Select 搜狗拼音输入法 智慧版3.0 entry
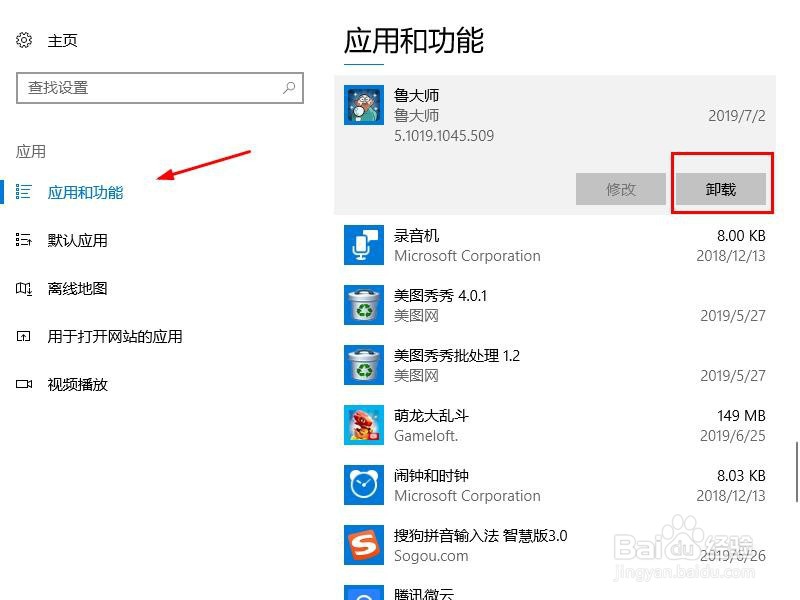The image size is (800, 600). click(555, 545)
